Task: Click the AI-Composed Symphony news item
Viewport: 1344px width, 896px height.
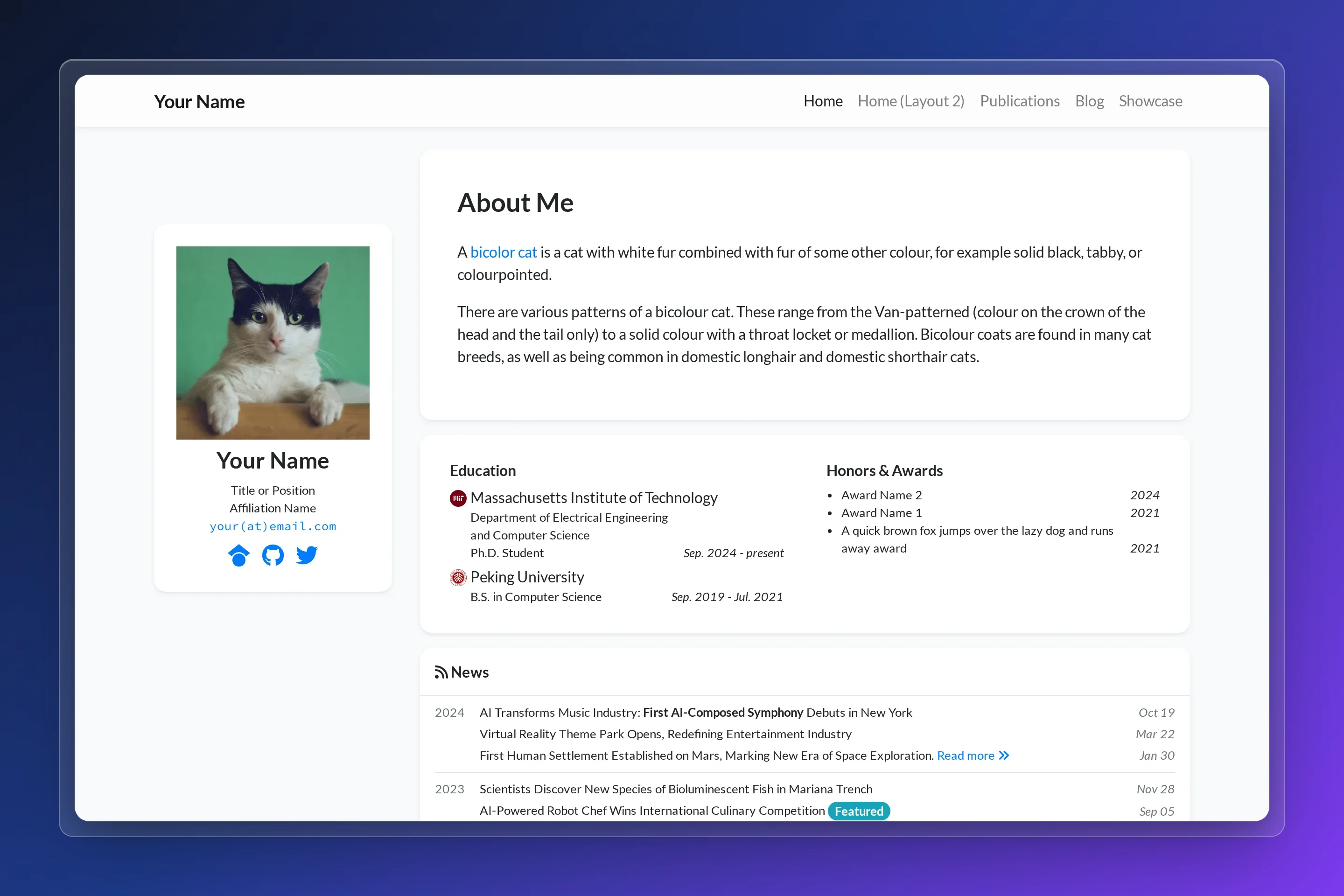Action: 695,713
